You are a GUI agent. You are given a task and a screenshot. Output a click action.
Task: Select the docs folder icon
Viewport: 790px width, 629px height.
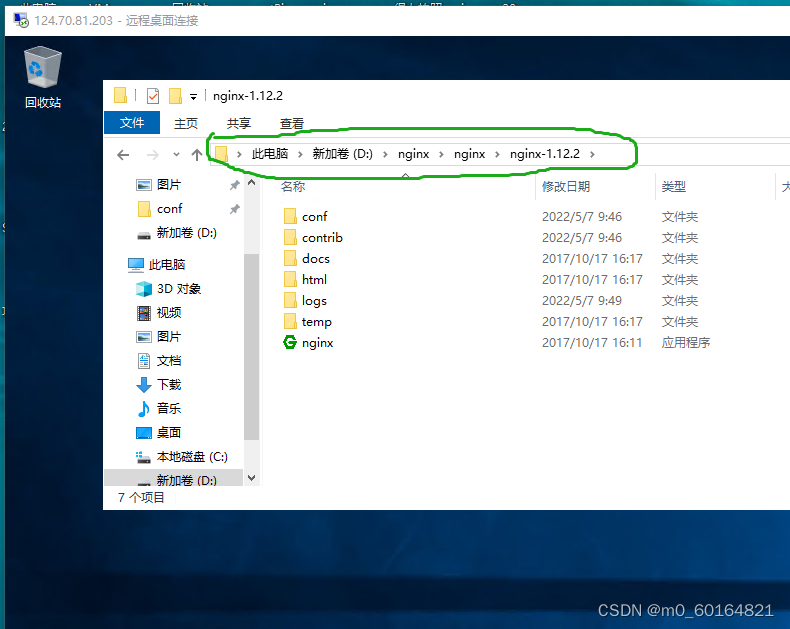coord(290,259)
